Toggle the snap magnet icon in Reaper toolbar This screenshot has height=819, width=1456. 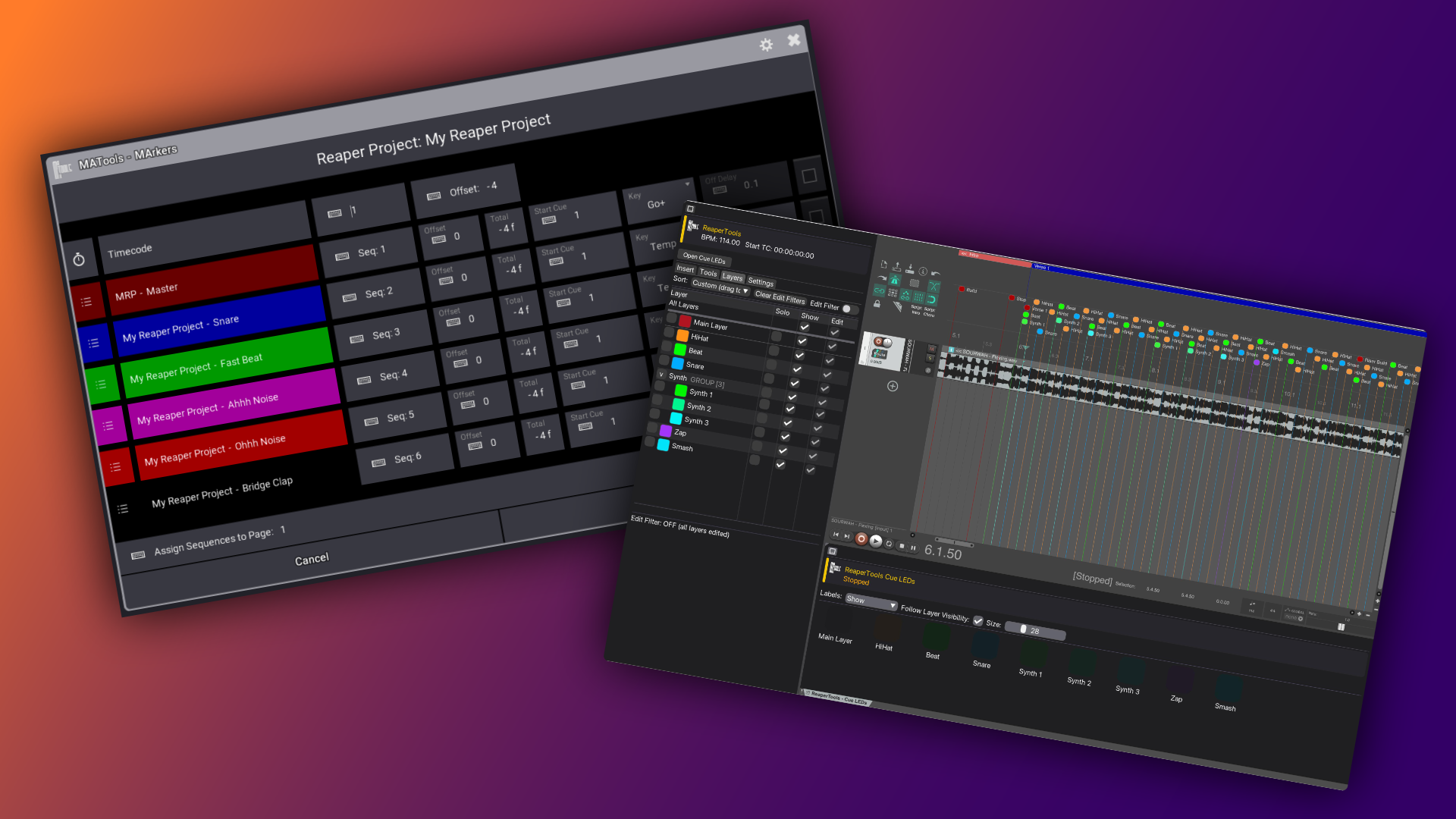931,300
